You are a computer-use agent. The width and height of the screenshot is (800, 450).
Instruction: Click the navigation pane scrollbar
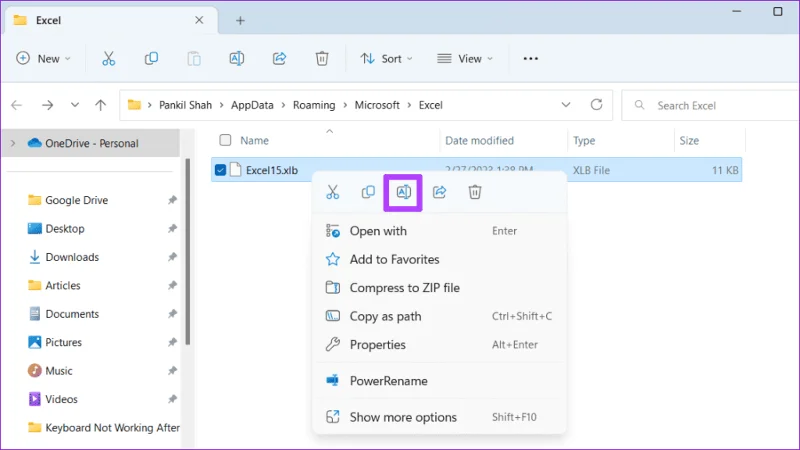tap(188, 252)
